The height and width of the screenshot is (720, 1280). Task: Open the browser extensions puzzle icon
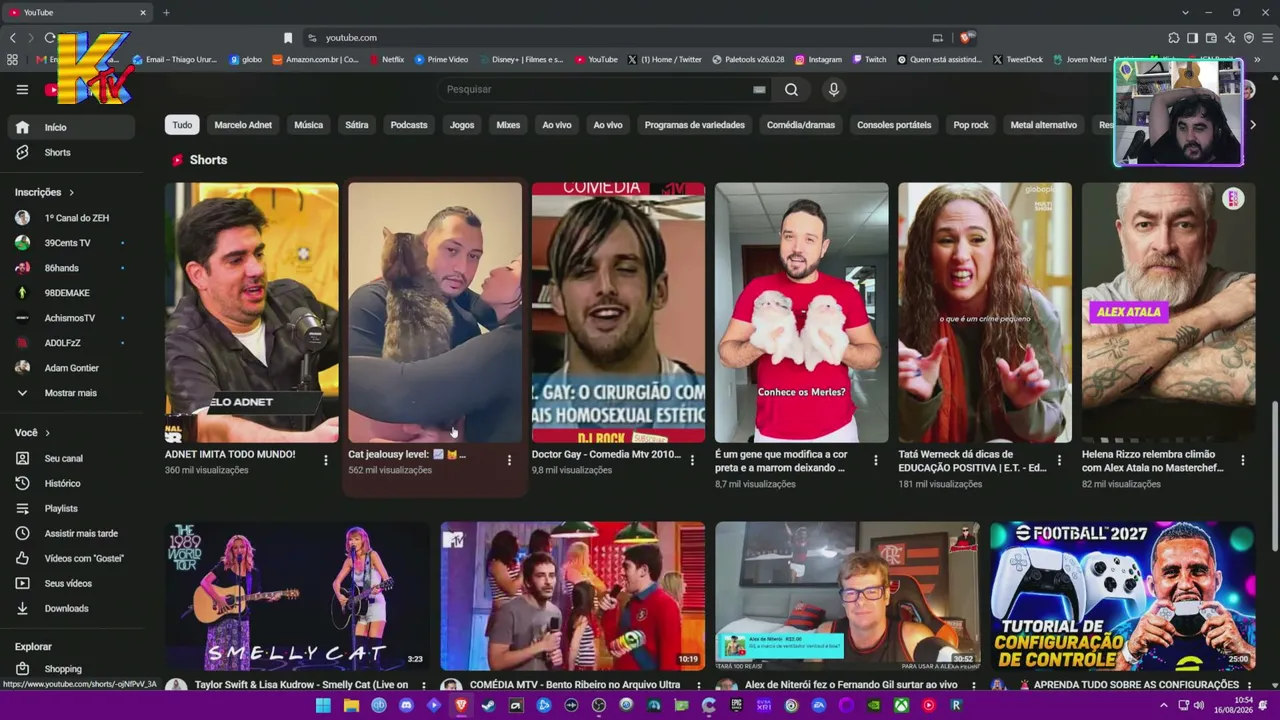coord(1174,38)
